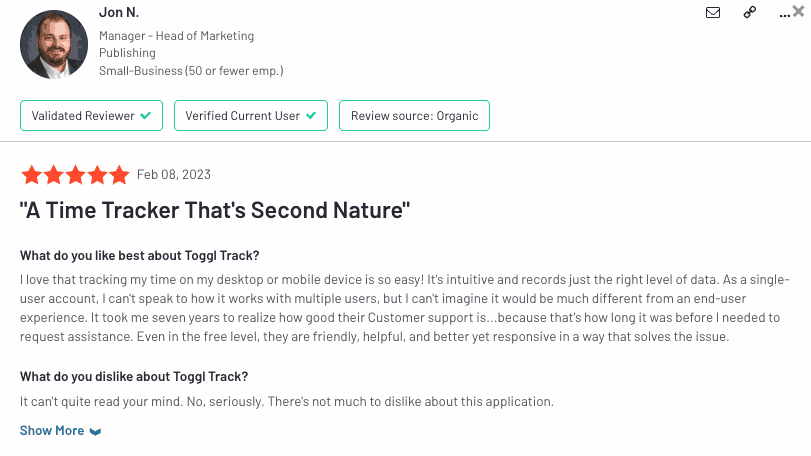Viewport: 811px width, 456px height.
Task: Close the review with the X icon
Action: pos(798,11)
